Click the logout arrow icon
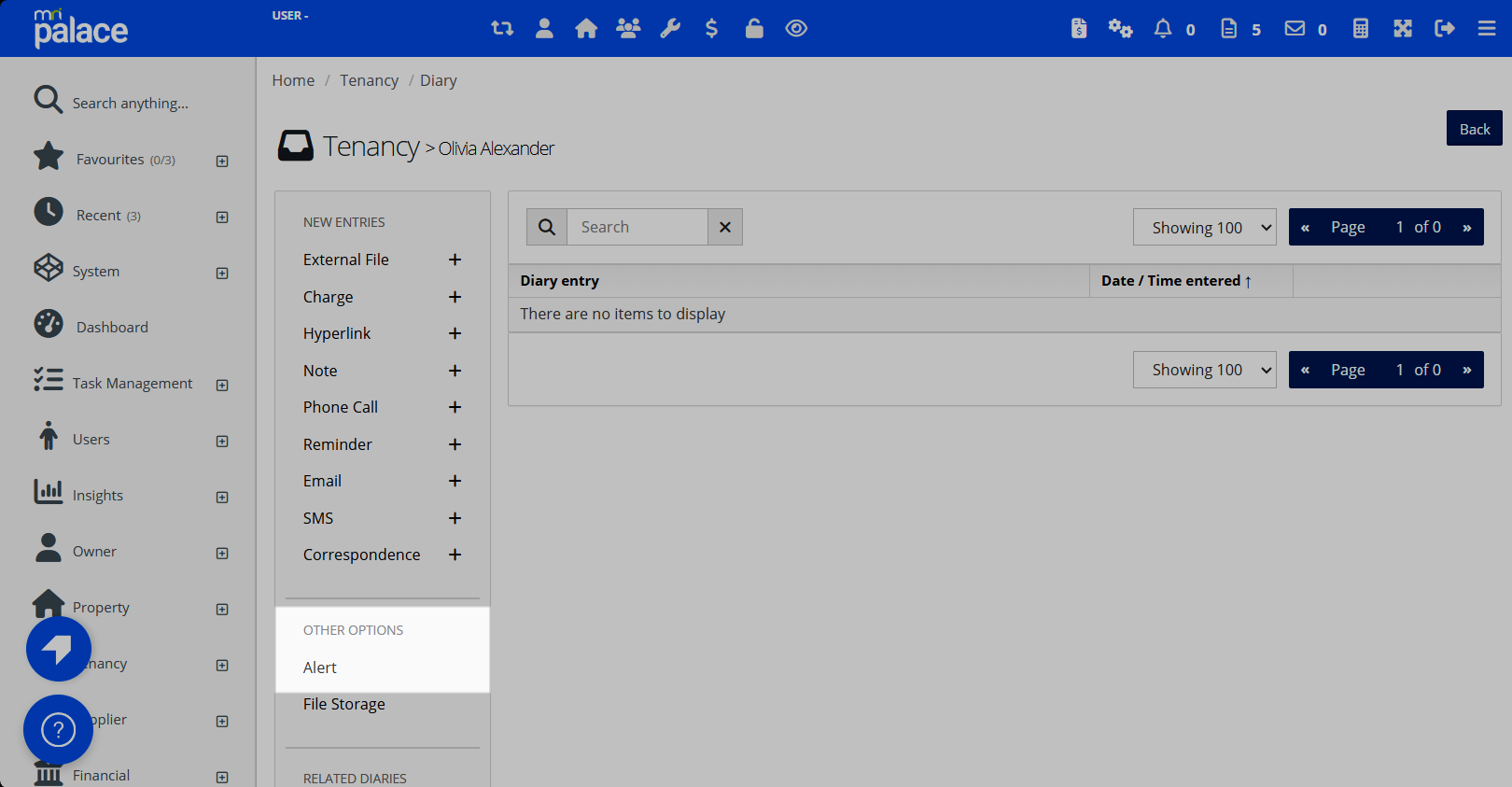This screenshot has height=787, width=1512. coord(1445,29)
